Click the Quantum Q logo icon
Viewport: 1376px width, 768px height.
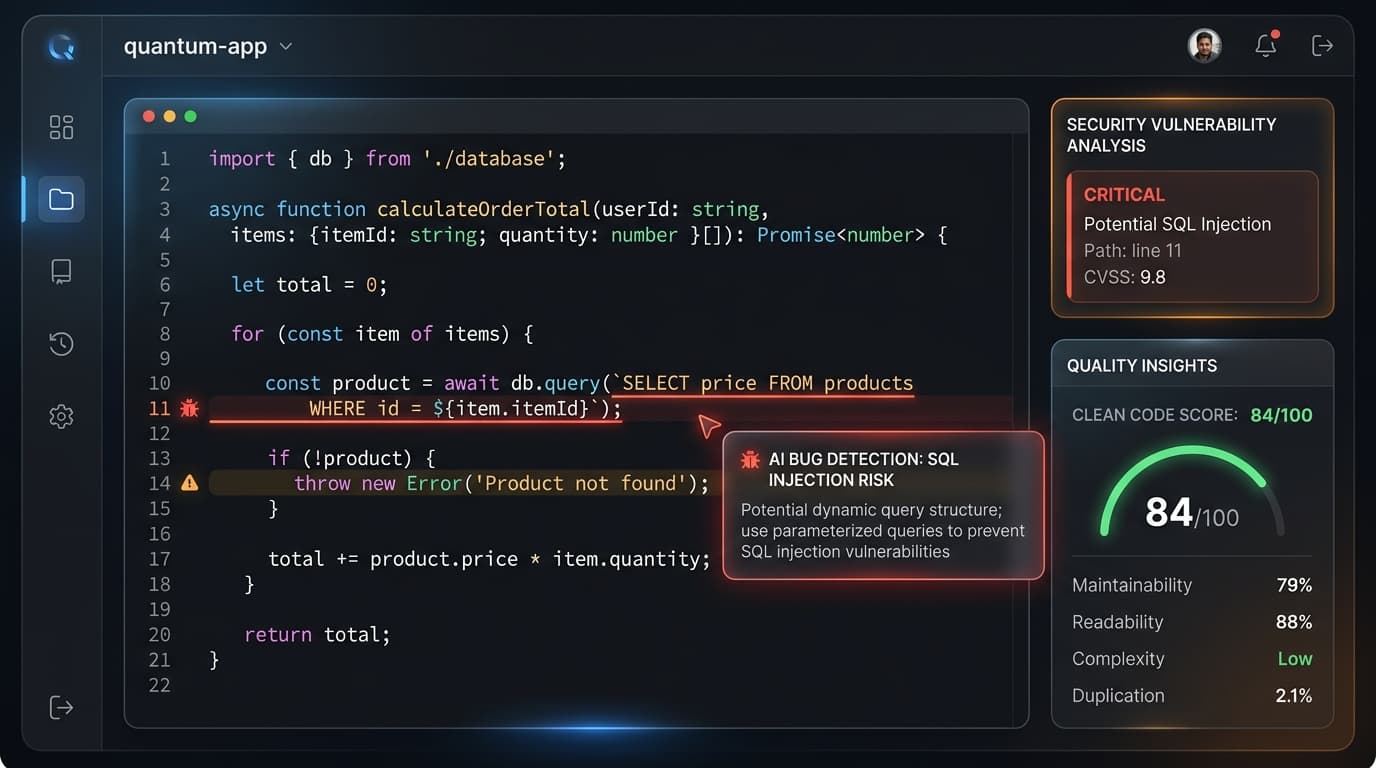[61, 46]
